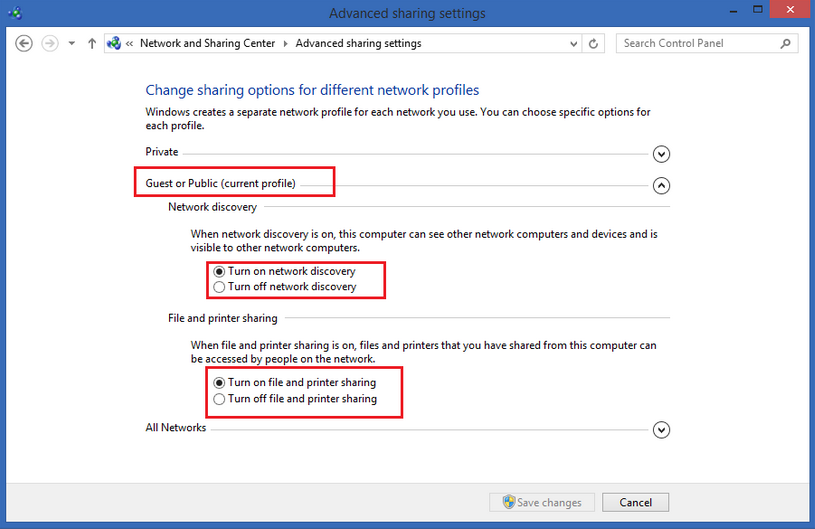
Task: Click the Change sharing options heading
Action: tap(312, 90)
